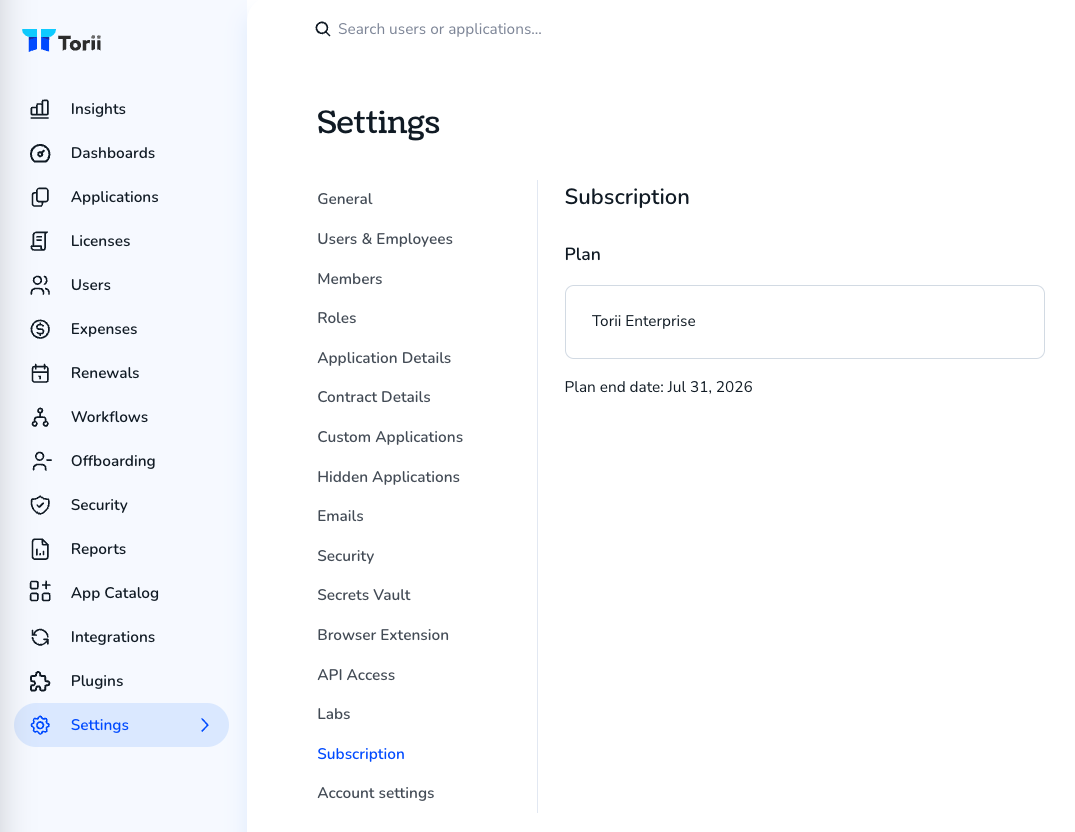Open the Members settings section
This screenshot has width=1075, height=832.
click(350, 278)
